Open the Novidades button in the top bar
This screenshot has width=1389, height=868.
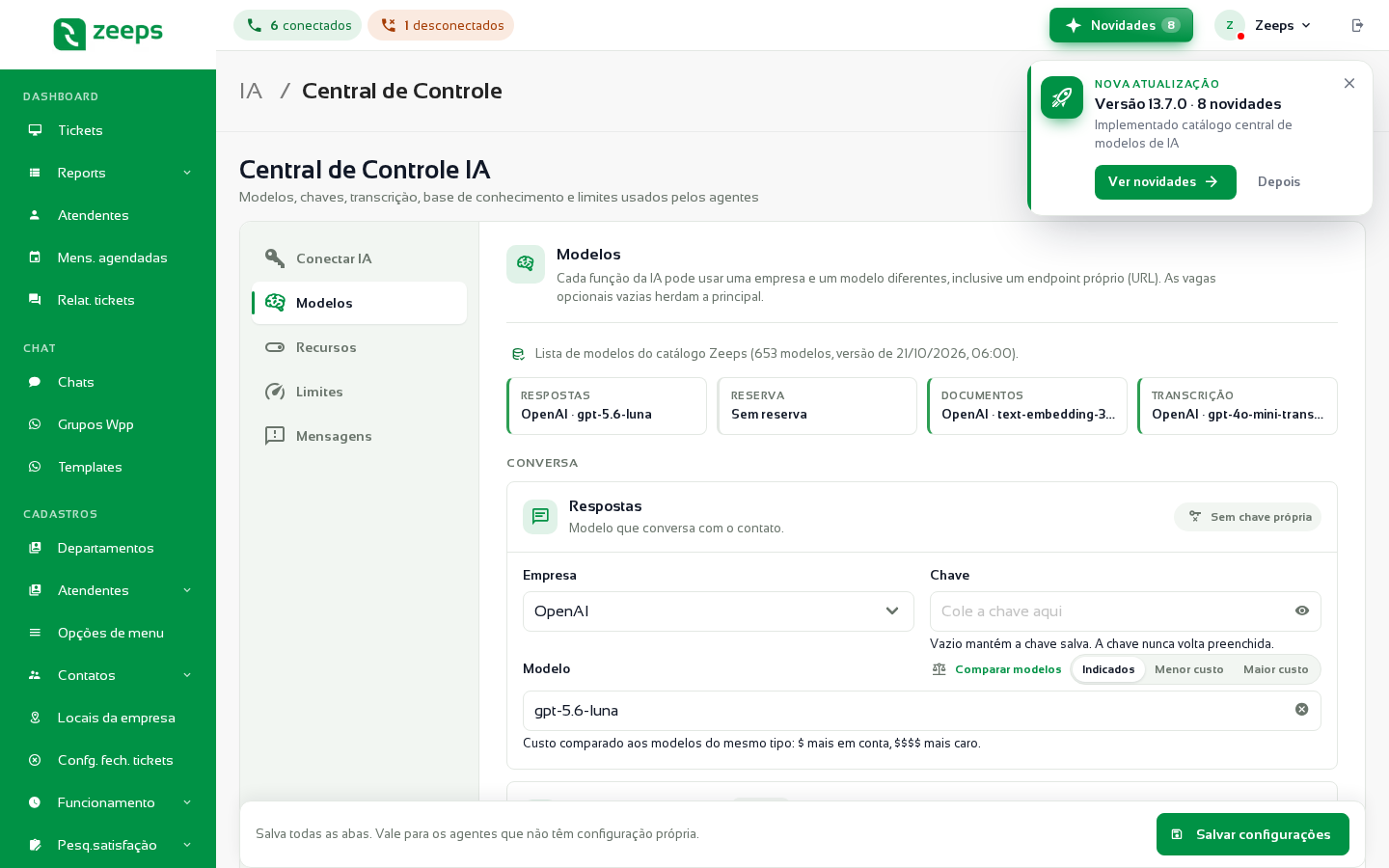1121,25
